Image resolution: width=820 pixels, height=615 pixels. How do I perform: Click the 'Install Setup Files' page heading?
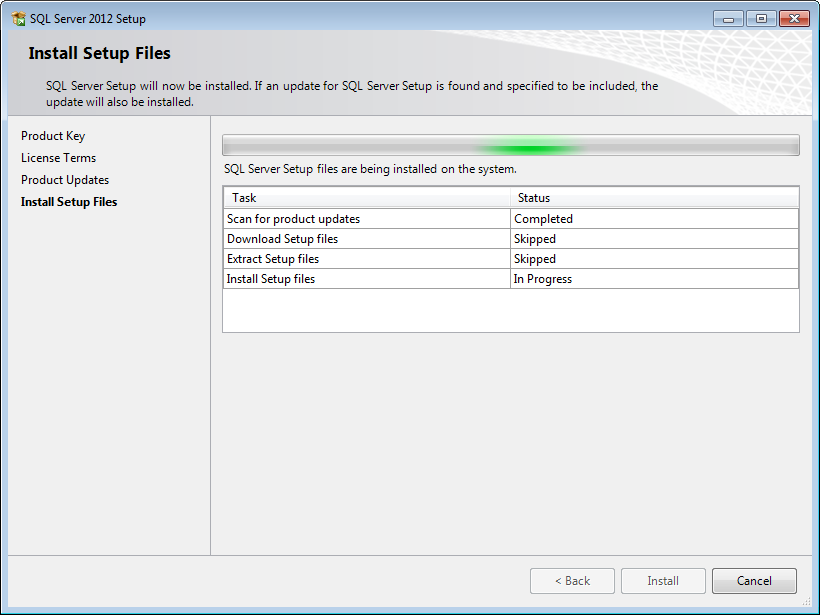[99, 53]
